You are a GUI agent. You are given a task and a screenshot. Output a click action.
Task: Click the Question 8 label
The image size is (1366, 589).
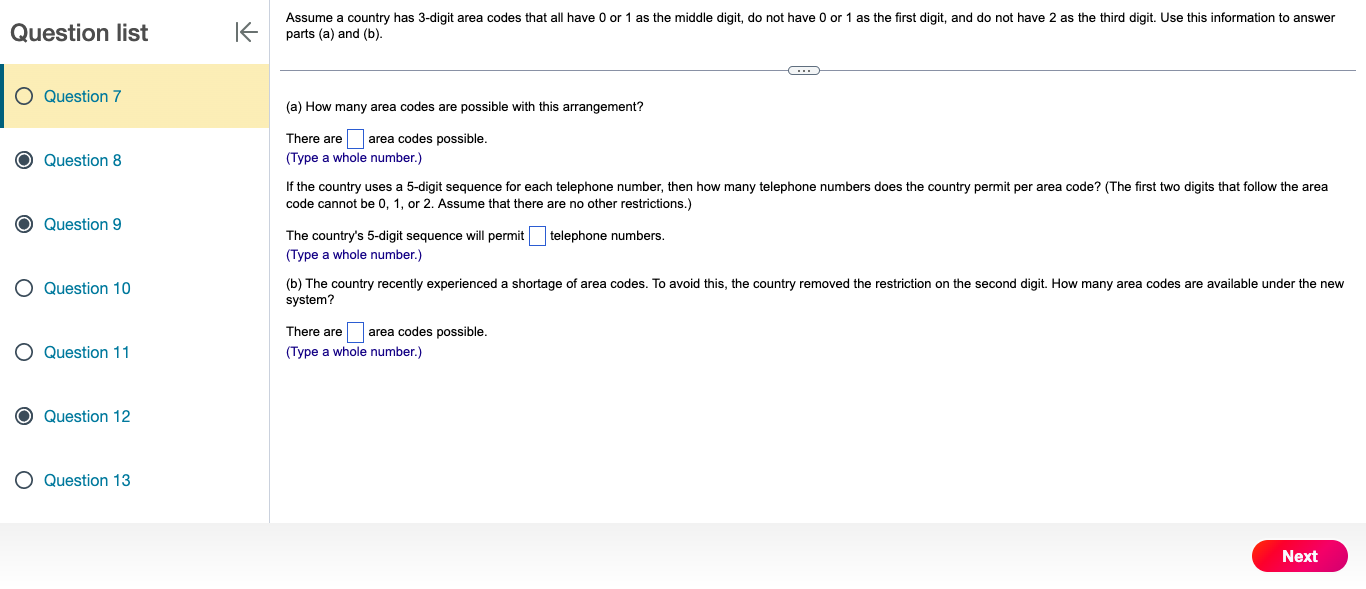coord(82,160)
